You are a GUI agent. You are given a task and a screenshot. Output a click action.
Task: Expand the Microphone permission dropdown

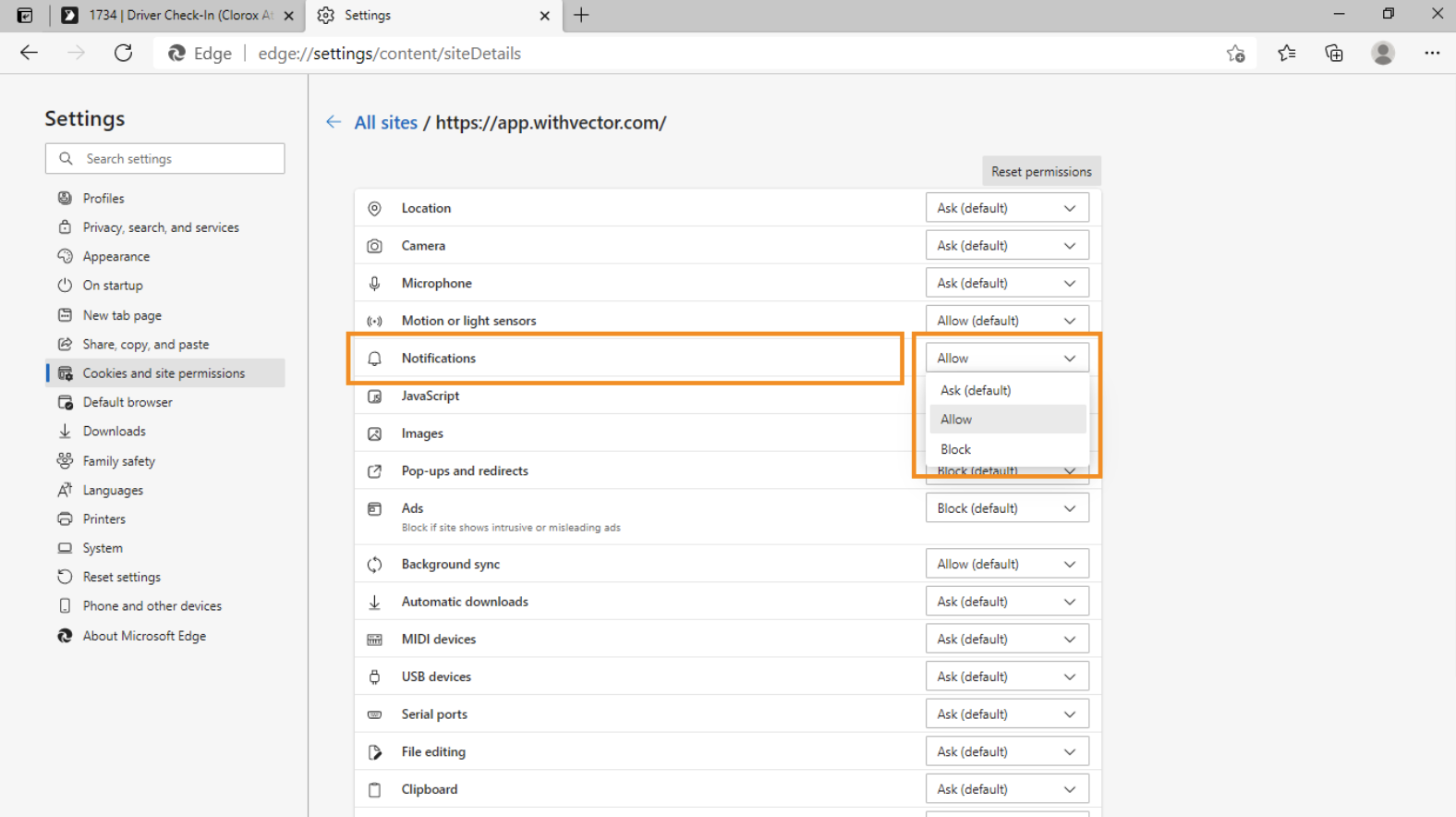(1007, 283)
